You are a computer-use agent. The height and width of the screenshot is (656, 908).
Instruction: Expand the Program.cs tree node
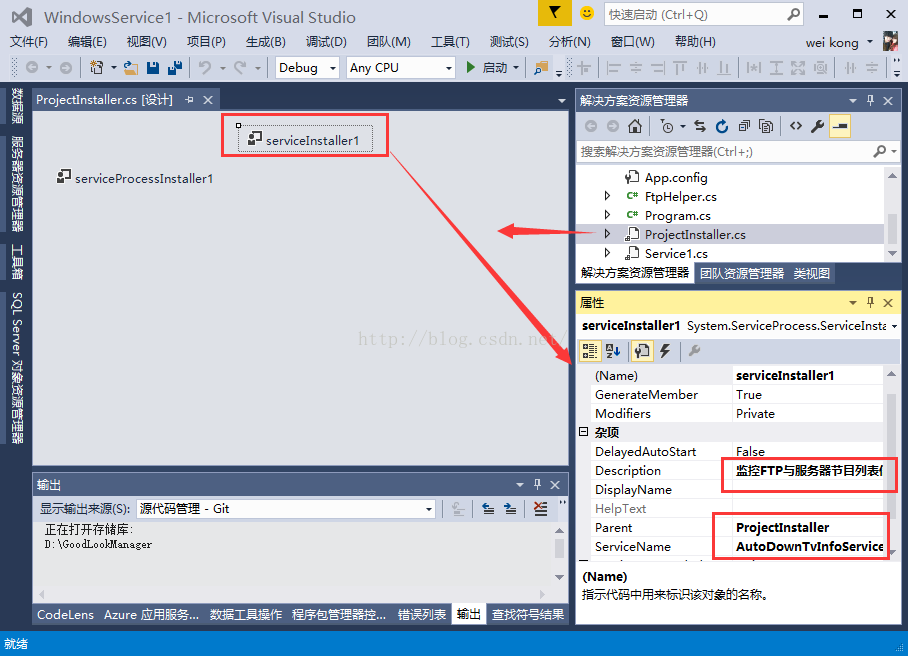(x=607, y=215)
